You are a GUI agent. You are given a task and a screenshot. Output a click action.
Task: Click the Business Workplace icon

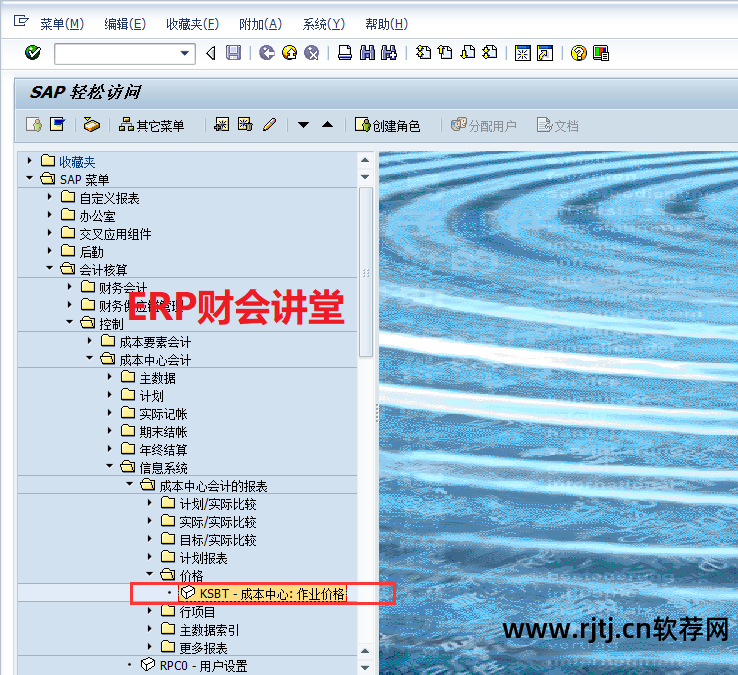[91, 125]
